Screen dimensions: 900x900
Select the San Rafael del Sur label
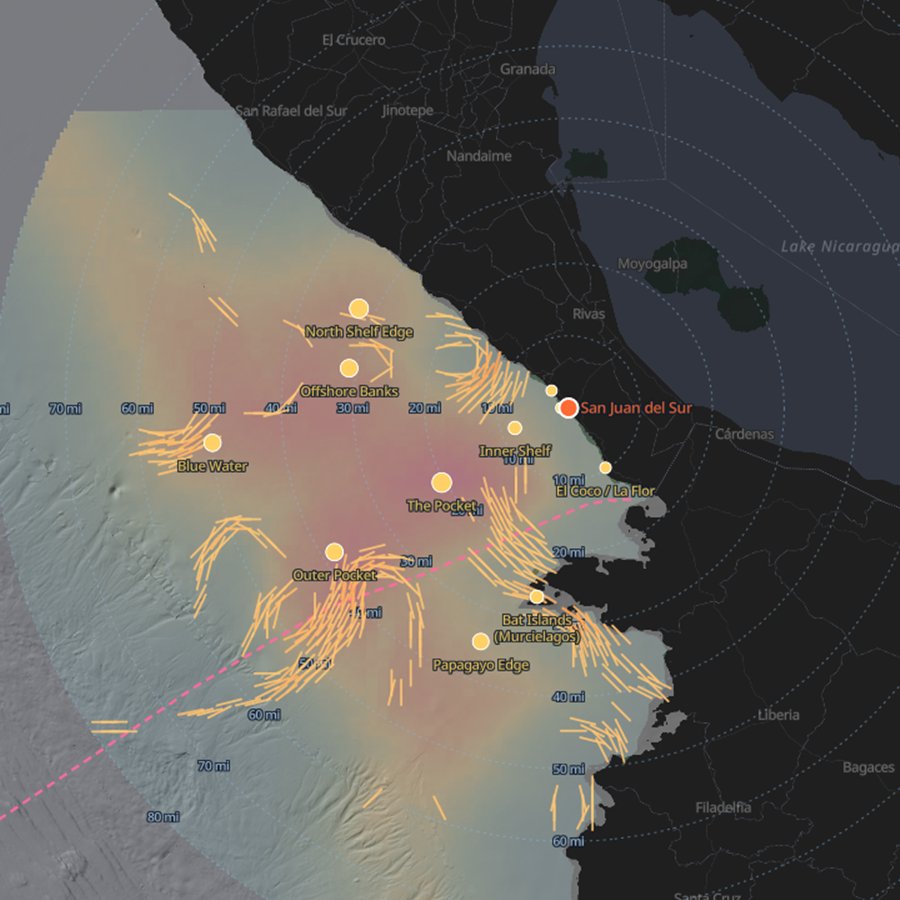(x=292, y=111)
